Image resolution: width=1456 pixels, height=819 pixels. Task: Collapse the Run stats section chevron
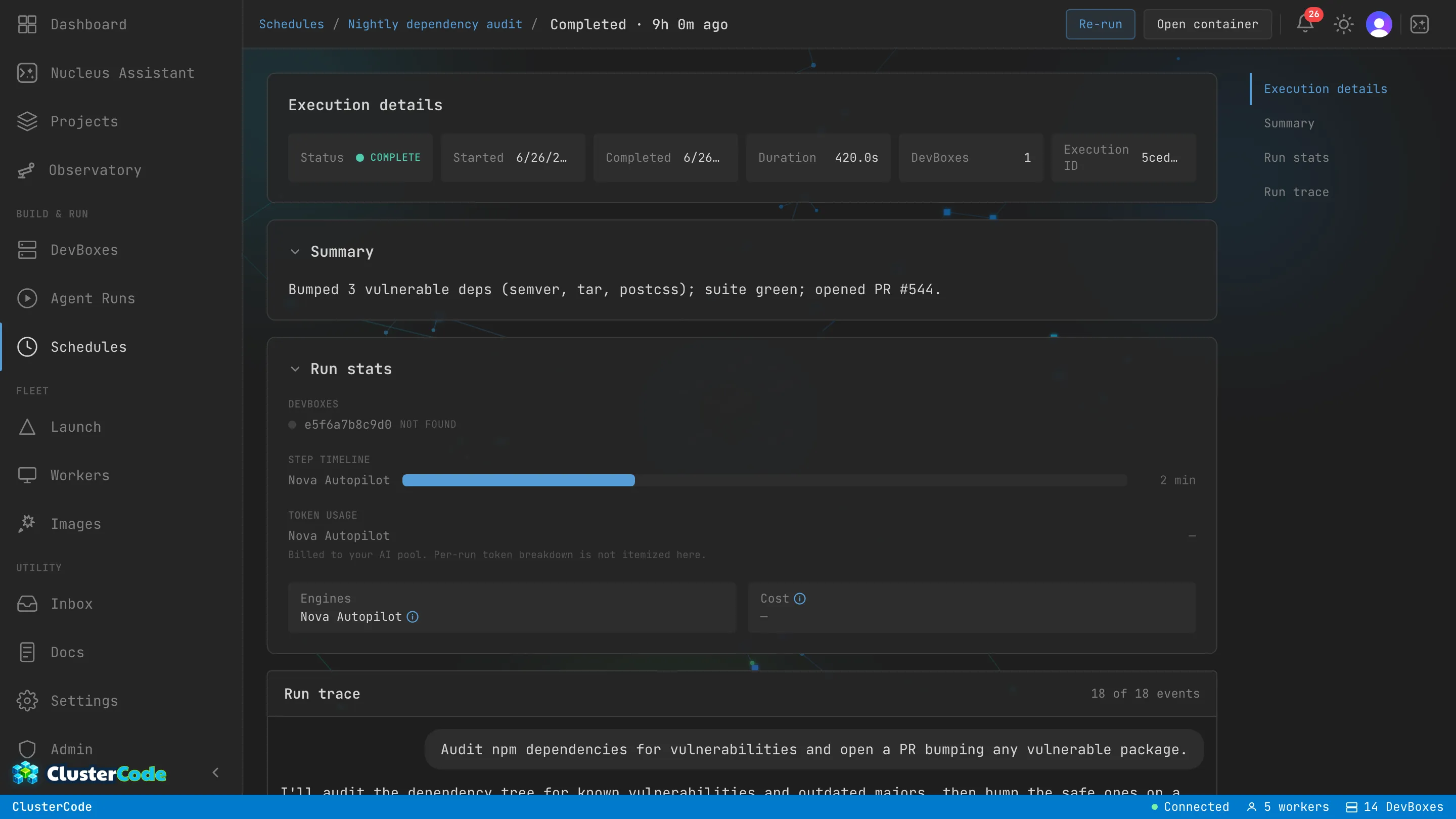[x=295, y=369]
